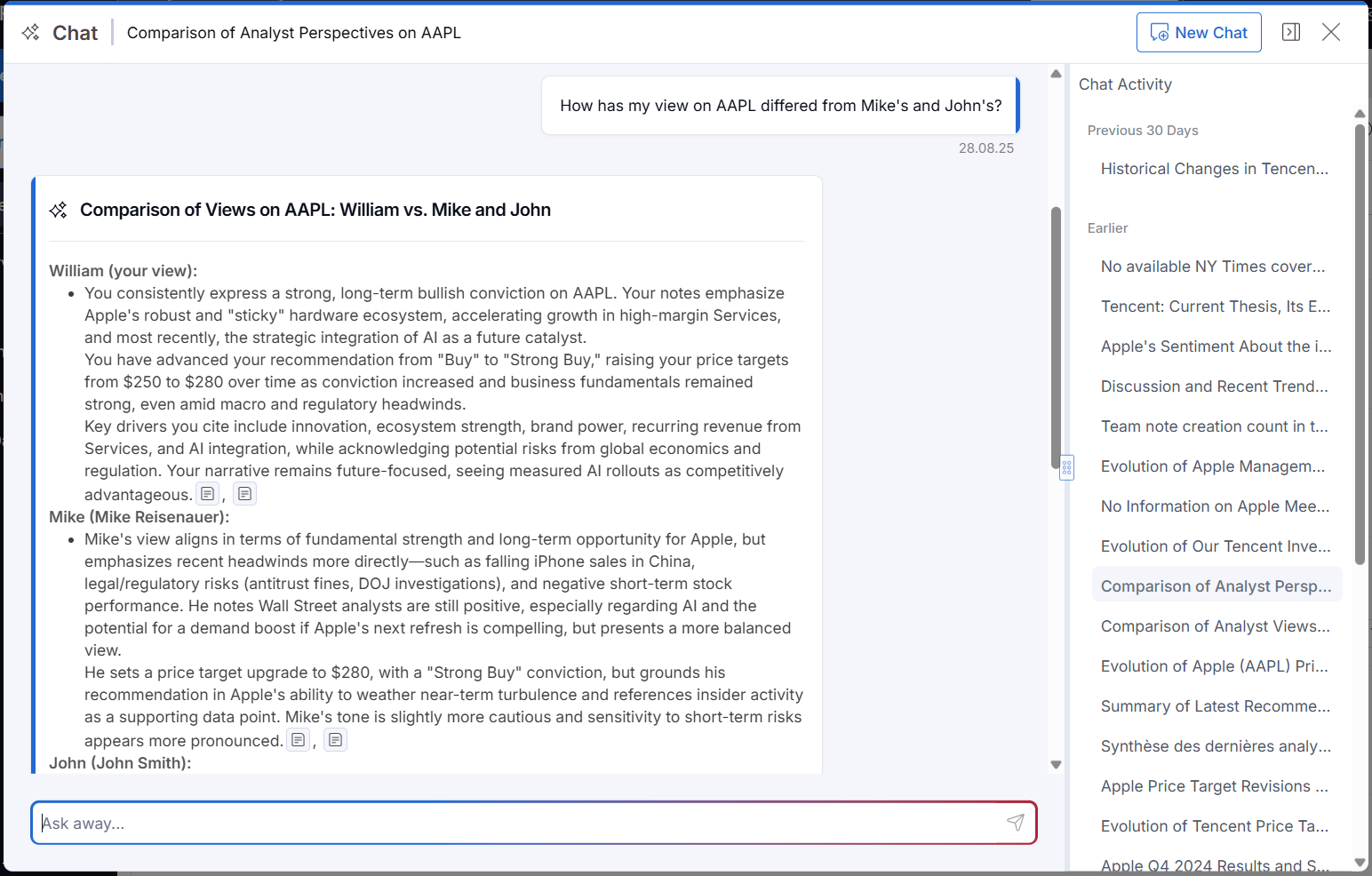1372x876 pixels.
Task: Start a New Chat
Action: (x=1198, y=33)
